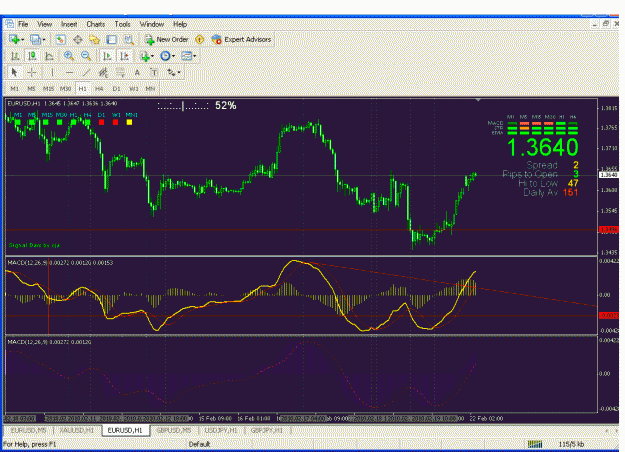Click the 'Signal Bars by cja' label
Viewport: 625px width, 452px height.
(34, 245)
